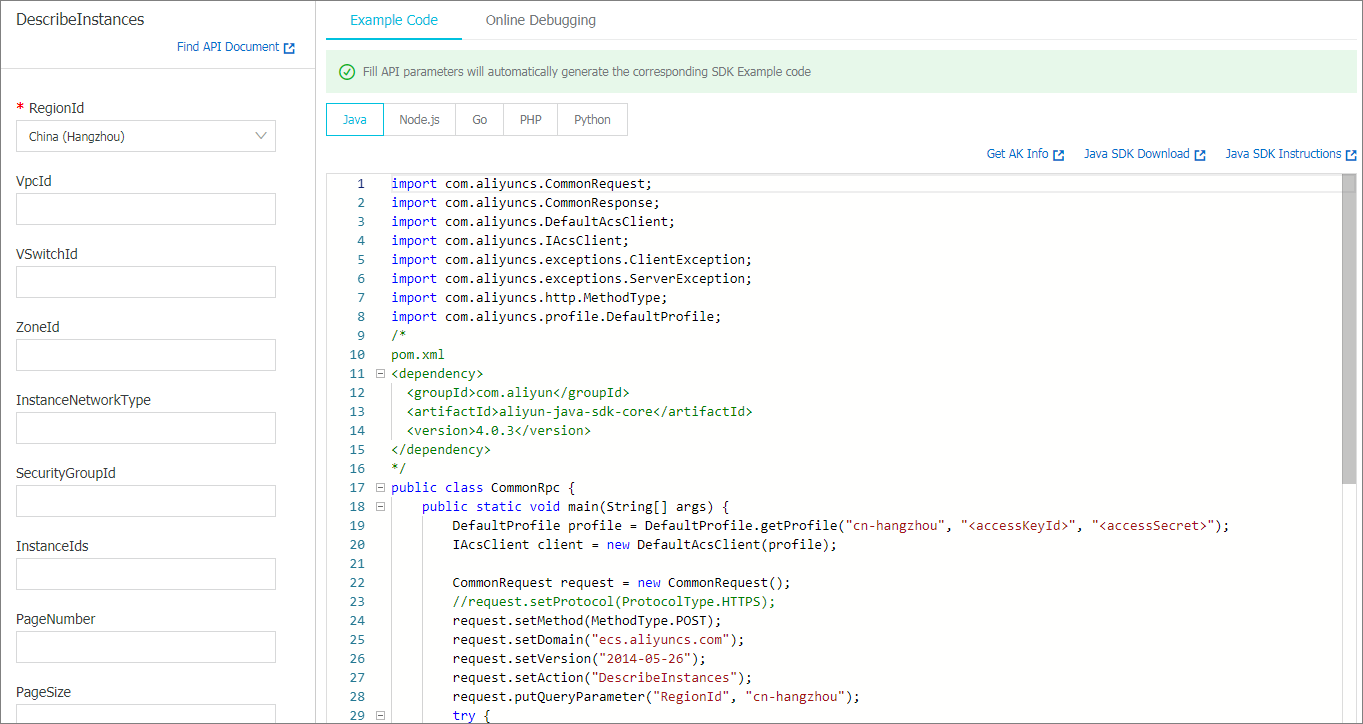This screenshot has height=724, width=1363.
Task: Click external-link icon next to Java SDK Instructions
Action: tap(1351, 155)
